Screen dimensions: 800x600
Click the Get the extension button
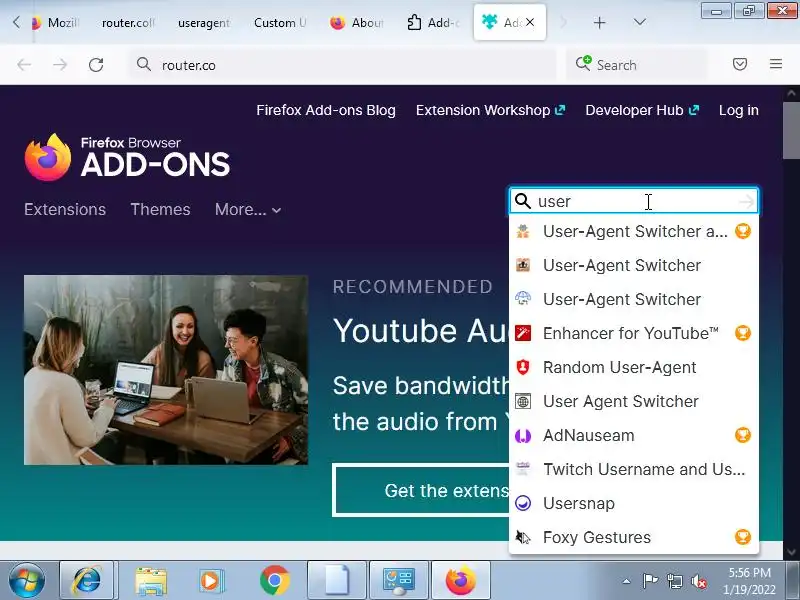(x=421, y=490)
